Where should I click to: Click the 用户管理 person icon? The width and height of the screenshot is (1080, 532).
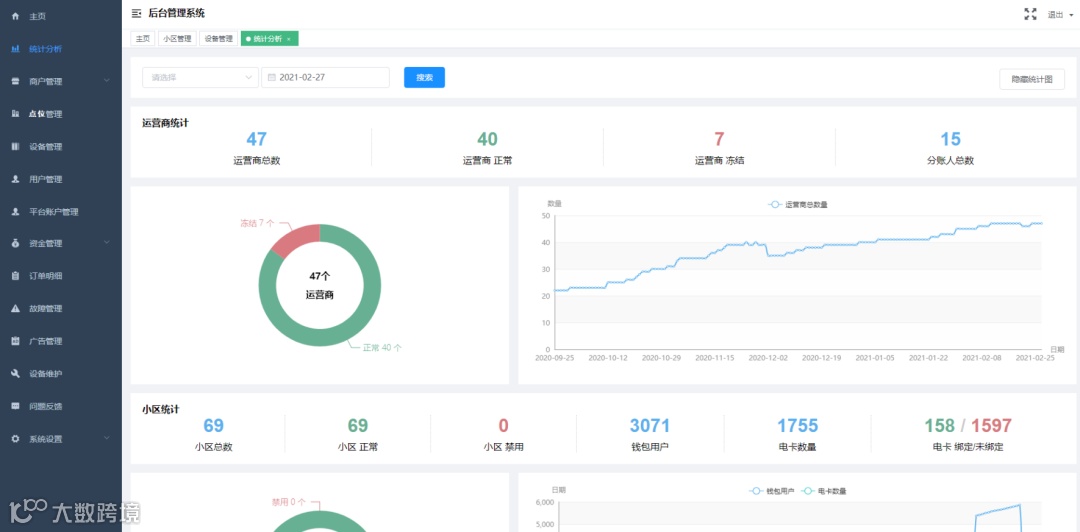[x=16, y=179]
